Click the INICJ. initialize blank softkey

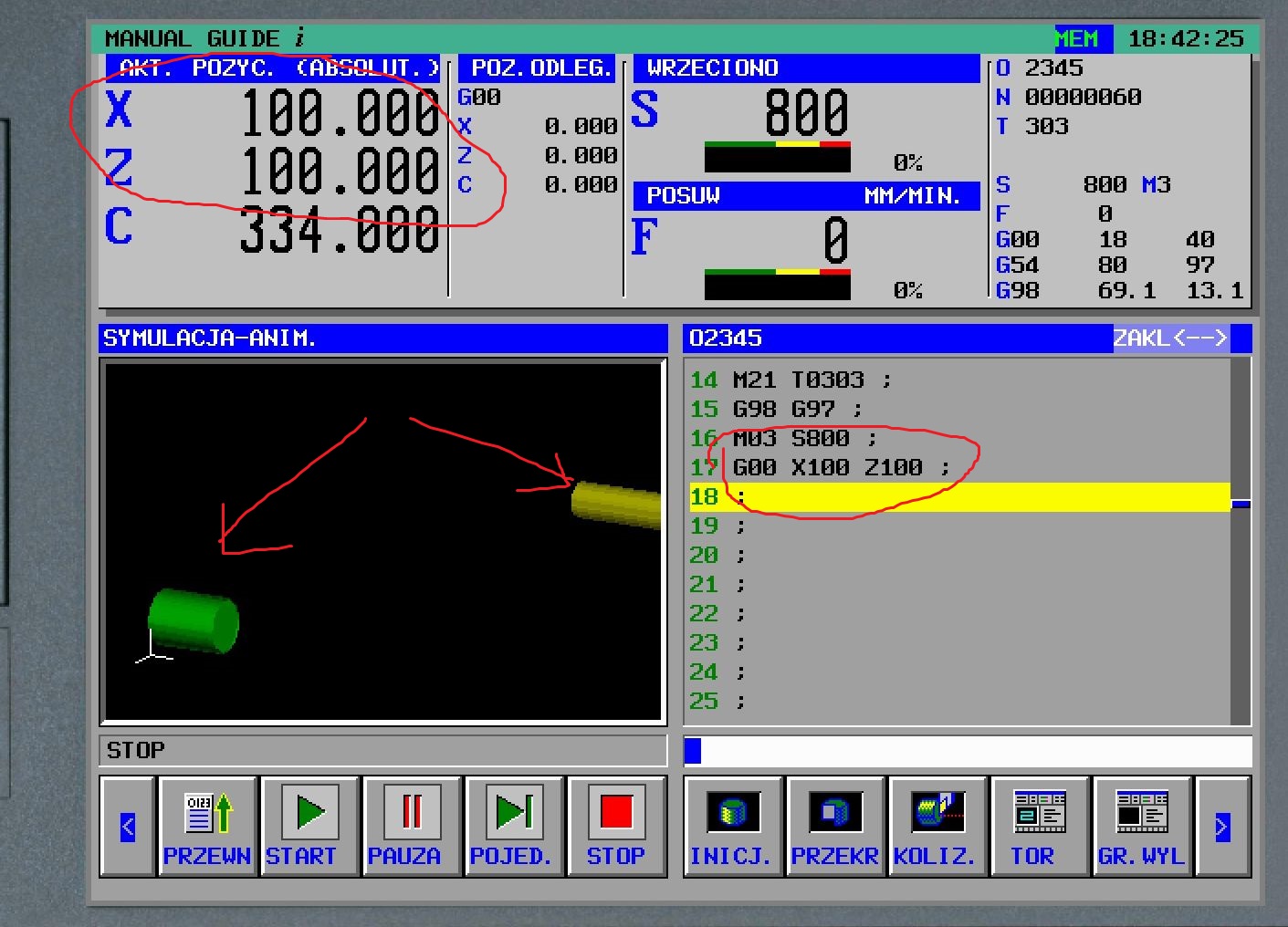point(733,827)
